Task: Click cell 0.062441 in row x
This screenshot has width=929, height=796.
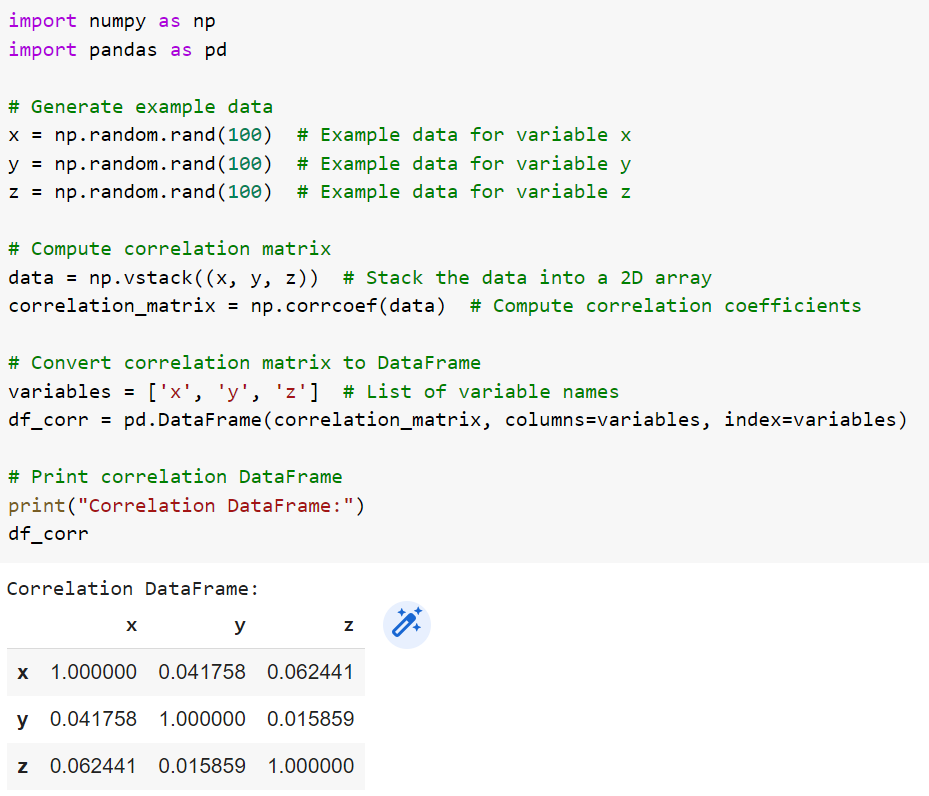Action: (x=310, y=672)
